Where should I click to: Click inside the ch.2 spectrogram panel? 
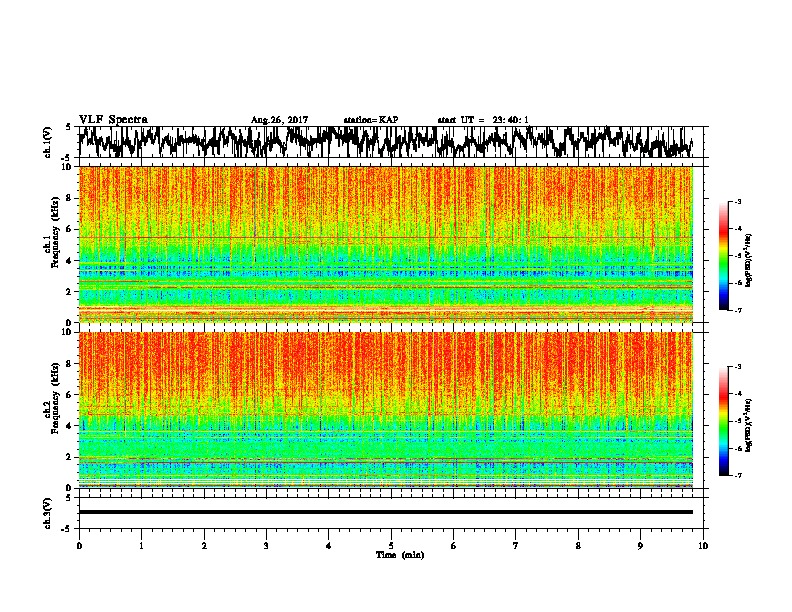click(386, 410)
